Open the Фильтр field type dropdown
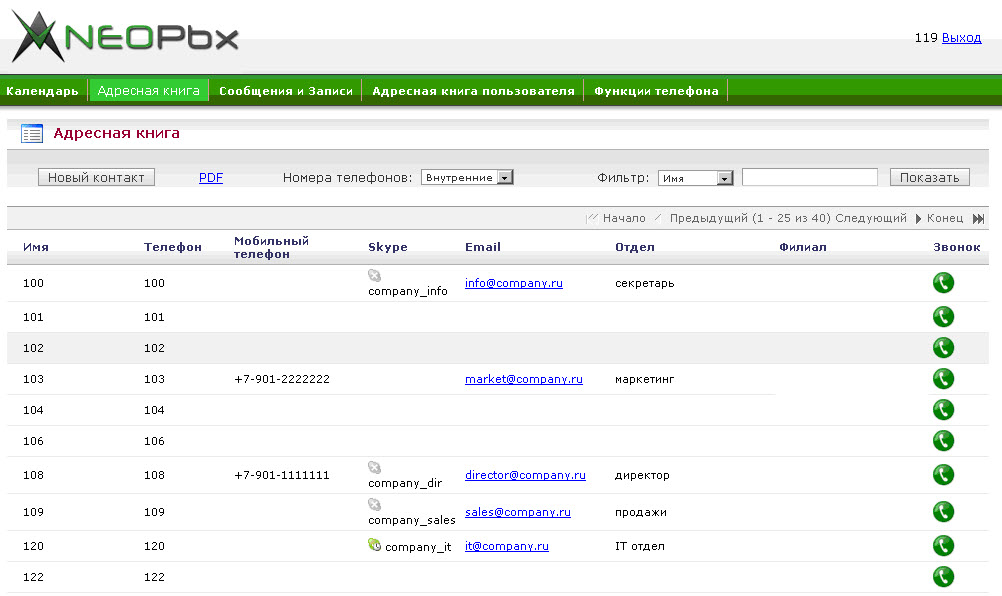Viewport: 1002px width, 596px height. (x=695, y=178)
